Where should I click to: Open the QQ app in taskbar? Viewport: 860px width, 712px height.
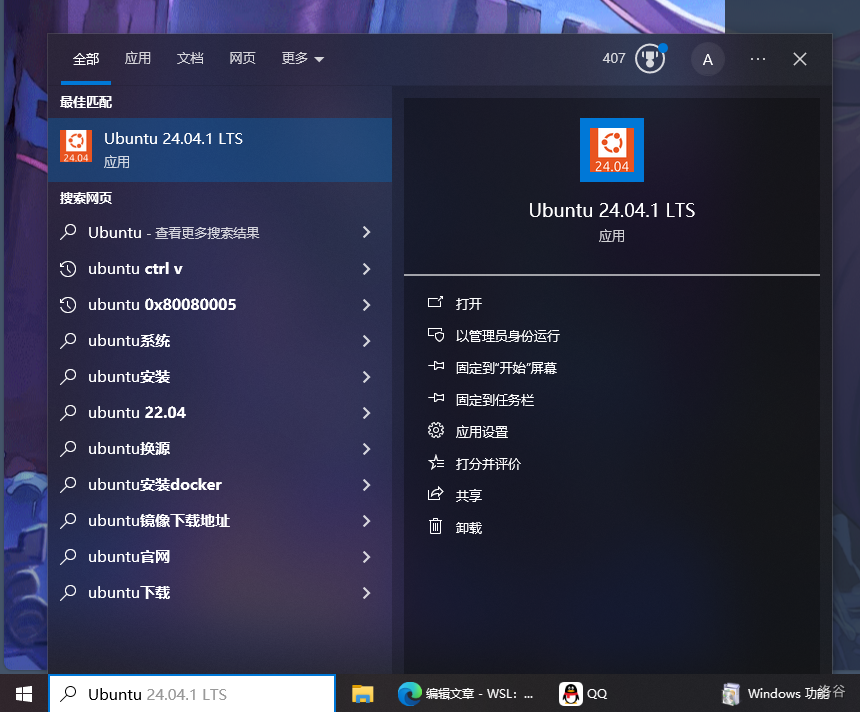tap(584, 693)
